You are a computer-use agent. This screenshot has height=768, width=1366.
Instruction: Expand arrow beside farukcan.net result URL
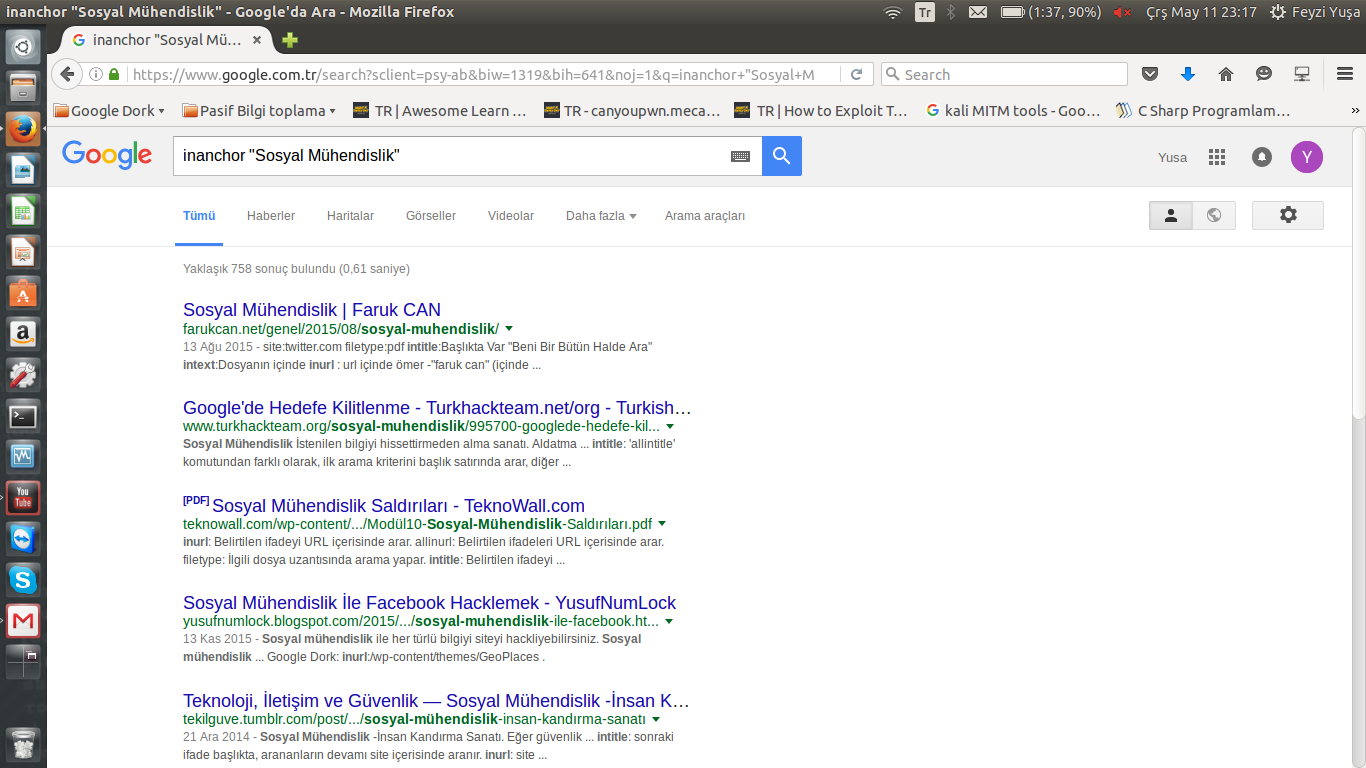509,329
